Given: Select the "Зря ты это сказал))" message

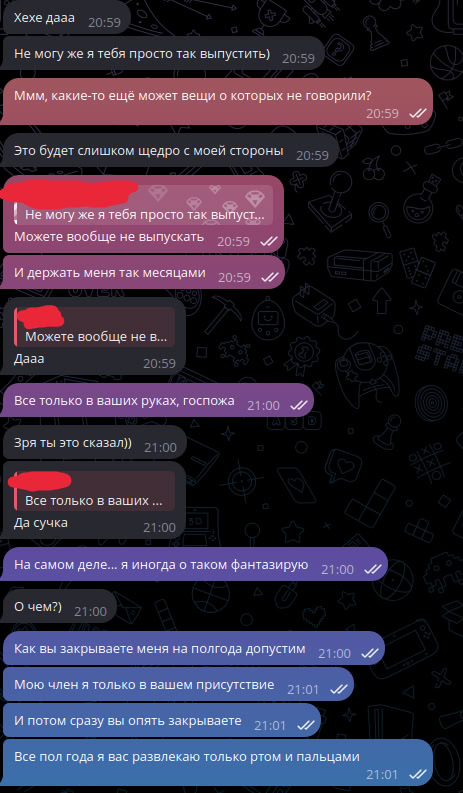Looking at the screenshot, I should [x=94, y=443].
